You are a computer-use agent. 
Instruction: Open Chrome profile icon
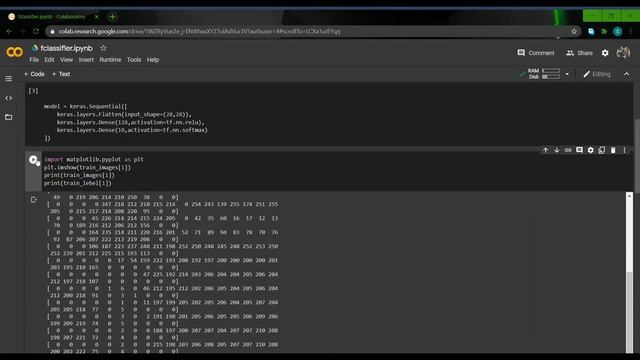pos(618,31)
